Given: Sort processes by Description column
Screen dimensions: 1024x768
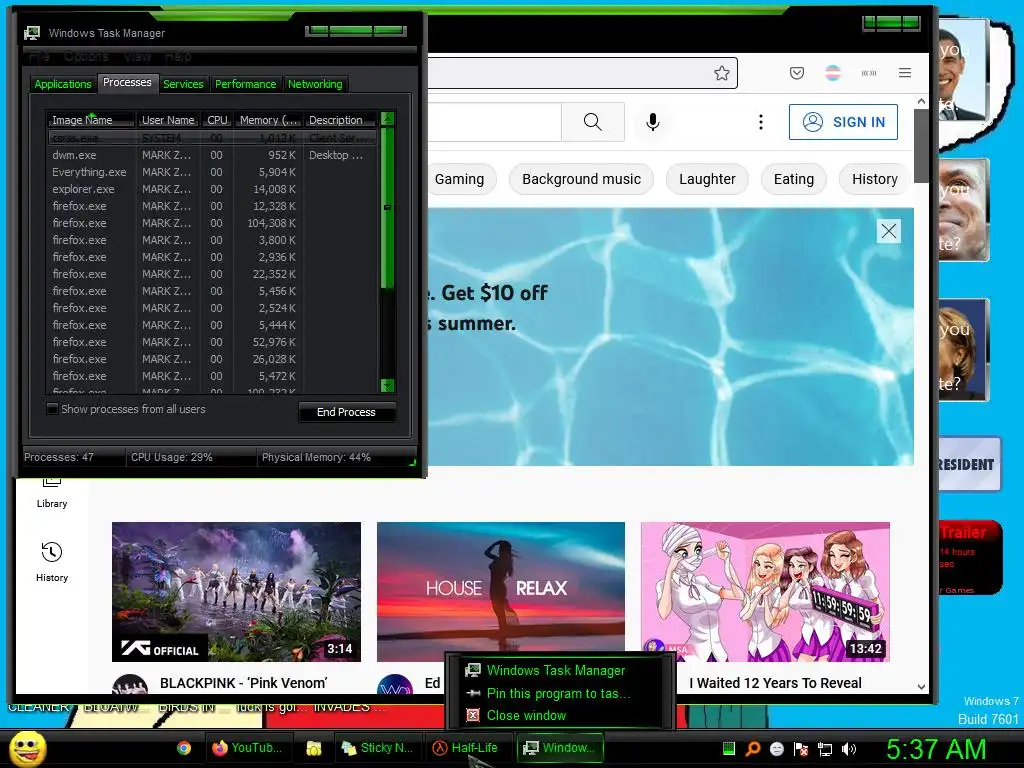Looking at the screenshot, I should click(340, 120).
